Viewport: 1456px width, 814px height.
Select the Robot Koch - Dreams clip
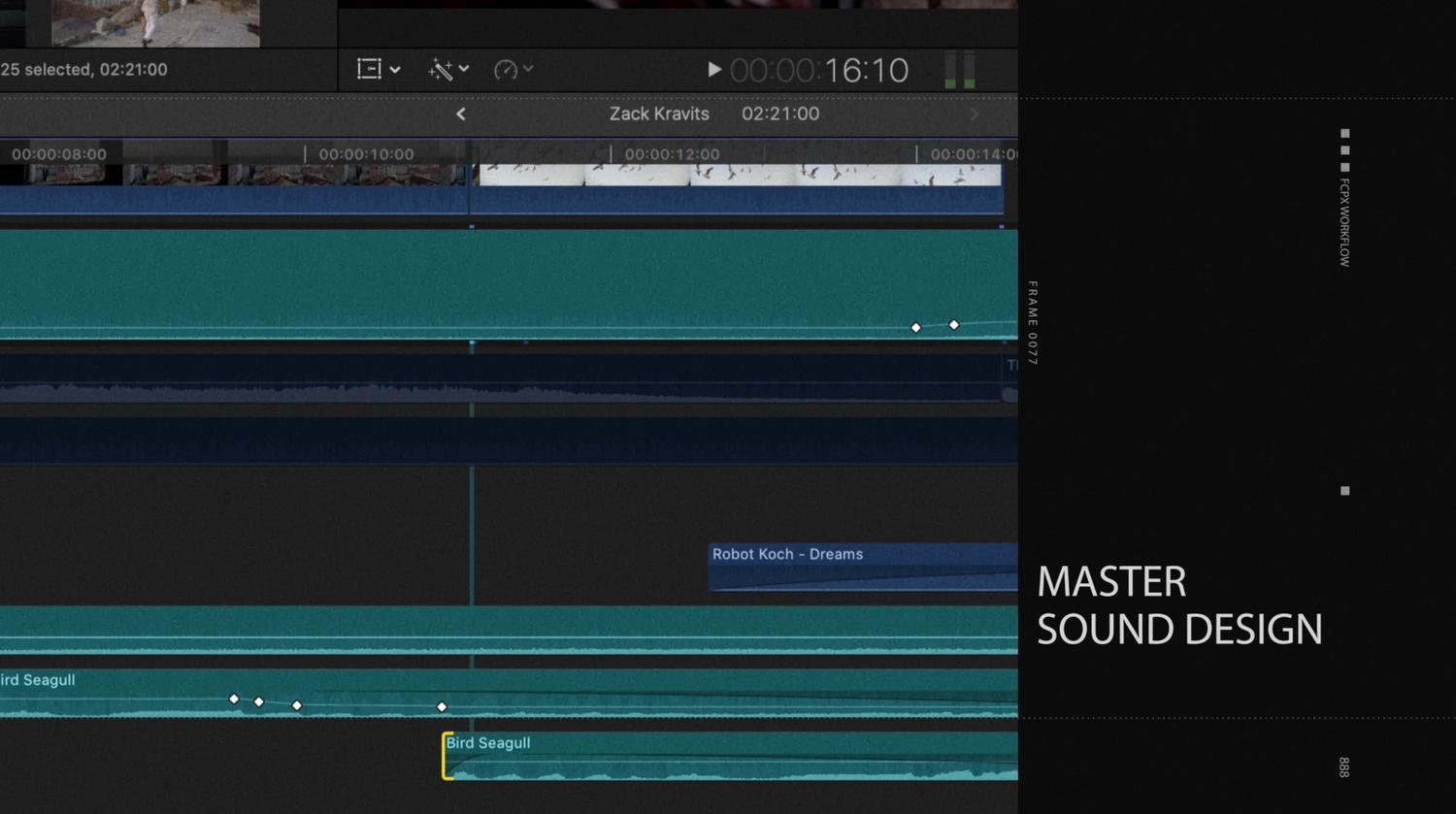coord(862,567)
